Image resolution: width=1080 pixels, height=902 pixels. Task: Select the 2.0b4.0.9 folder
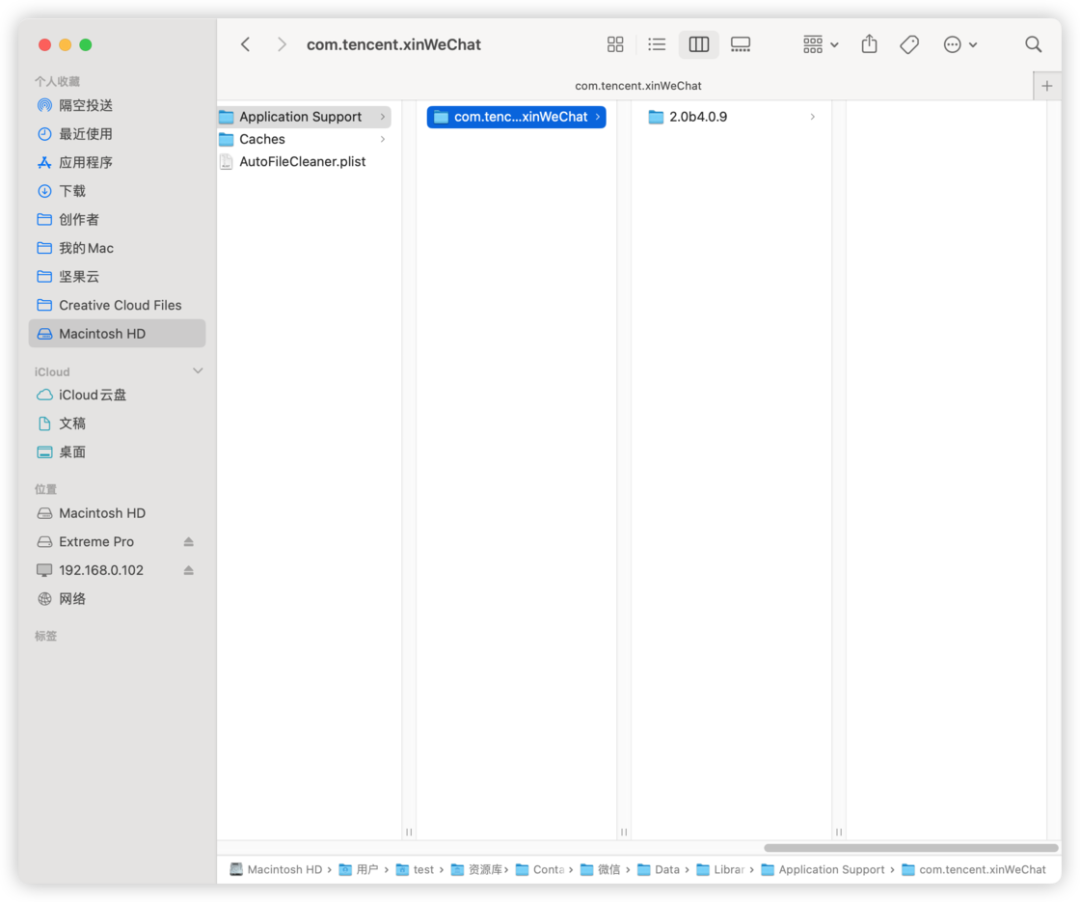pyautogui.click(x=733, y=117)
